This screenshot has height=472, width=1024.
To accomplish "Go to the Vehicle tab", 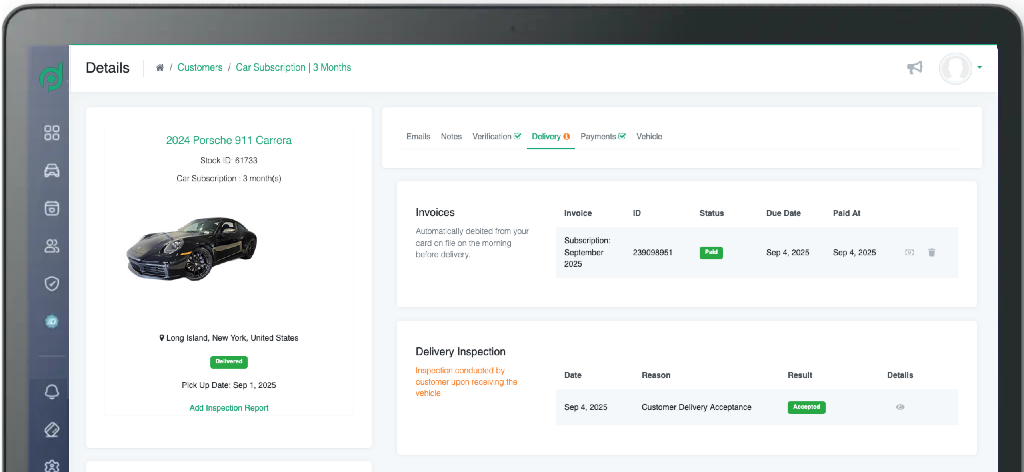I will pos(649,136).
